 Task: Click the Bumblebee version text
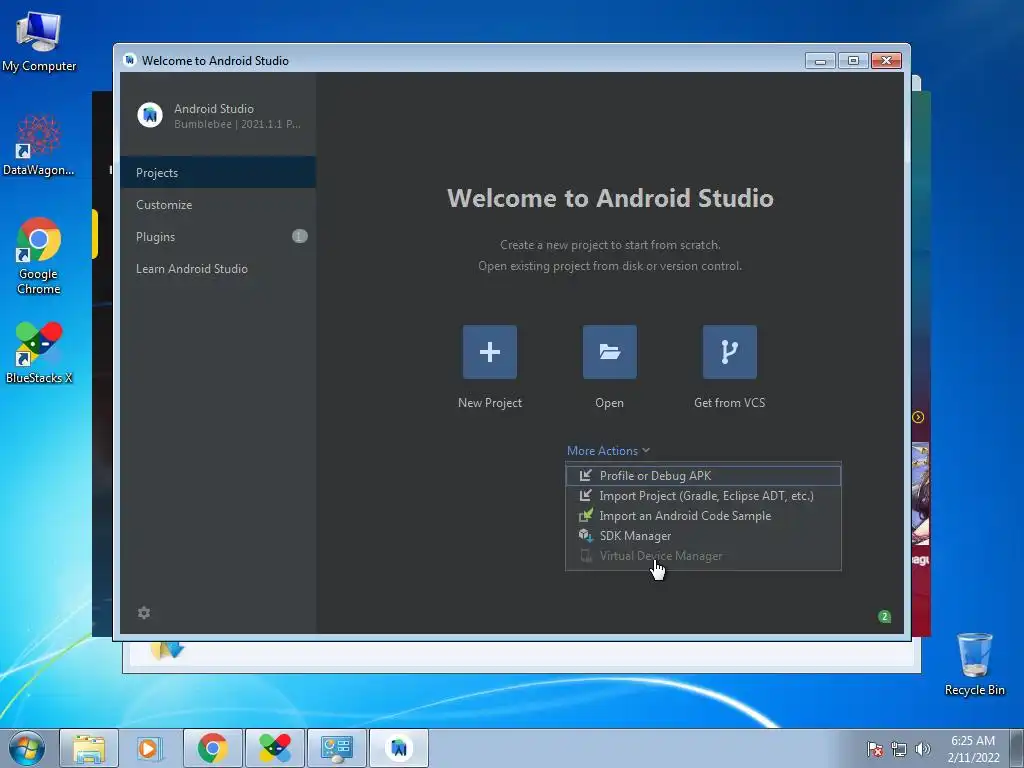pos(237,124)
